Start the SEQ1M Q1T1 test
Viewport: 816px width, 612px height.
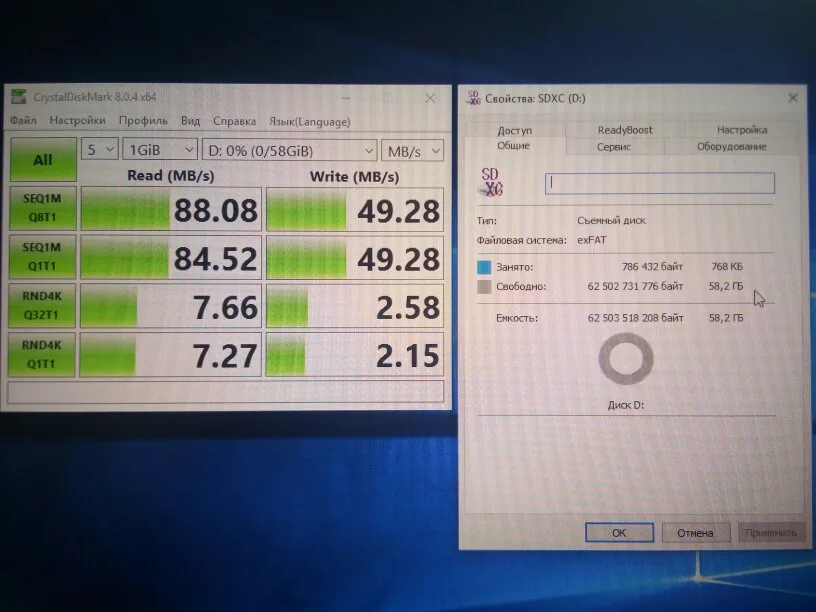click(x=42, y=257)
